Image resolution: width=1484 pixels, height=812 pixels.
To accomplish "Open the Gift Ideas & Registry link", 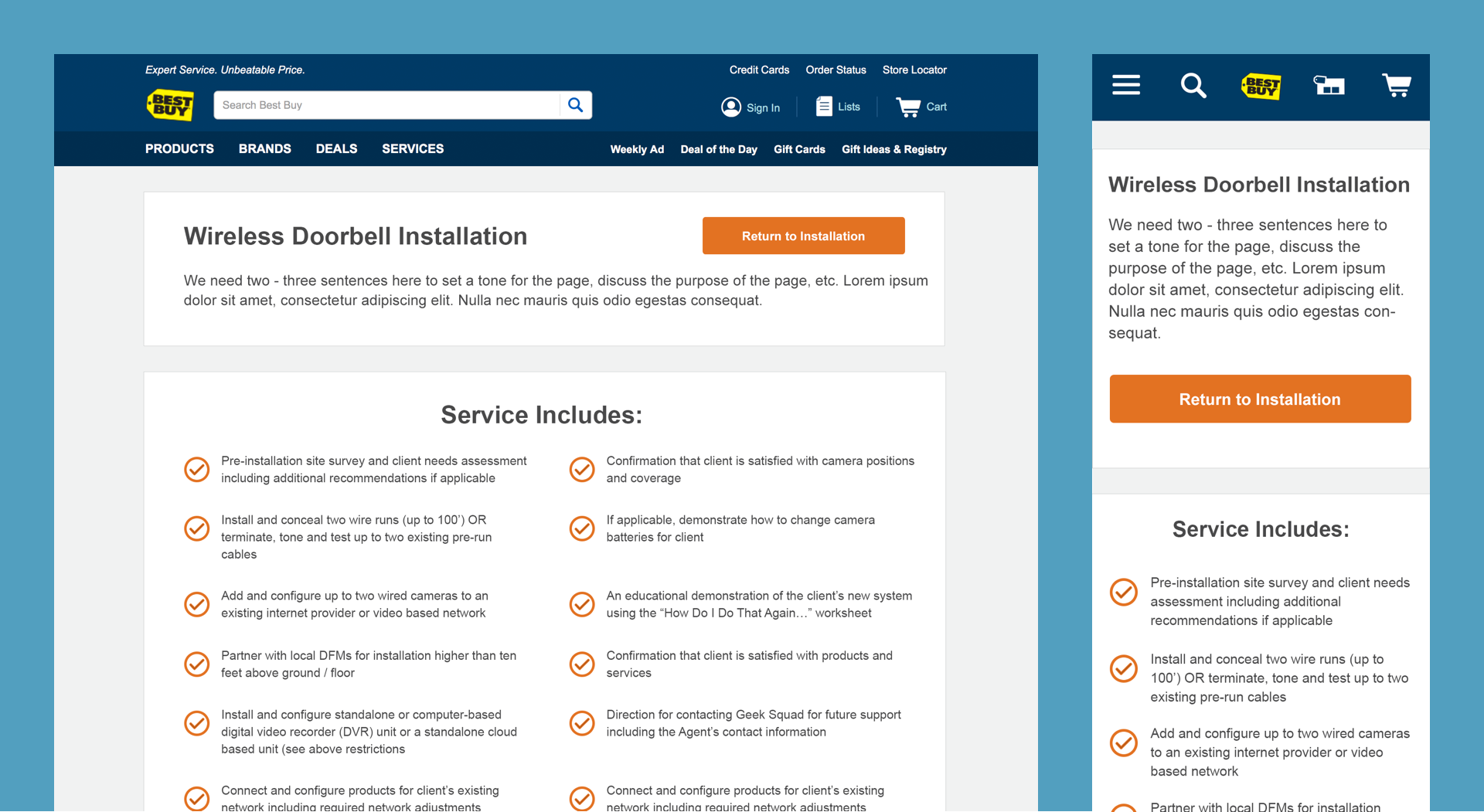I will 893,149.
